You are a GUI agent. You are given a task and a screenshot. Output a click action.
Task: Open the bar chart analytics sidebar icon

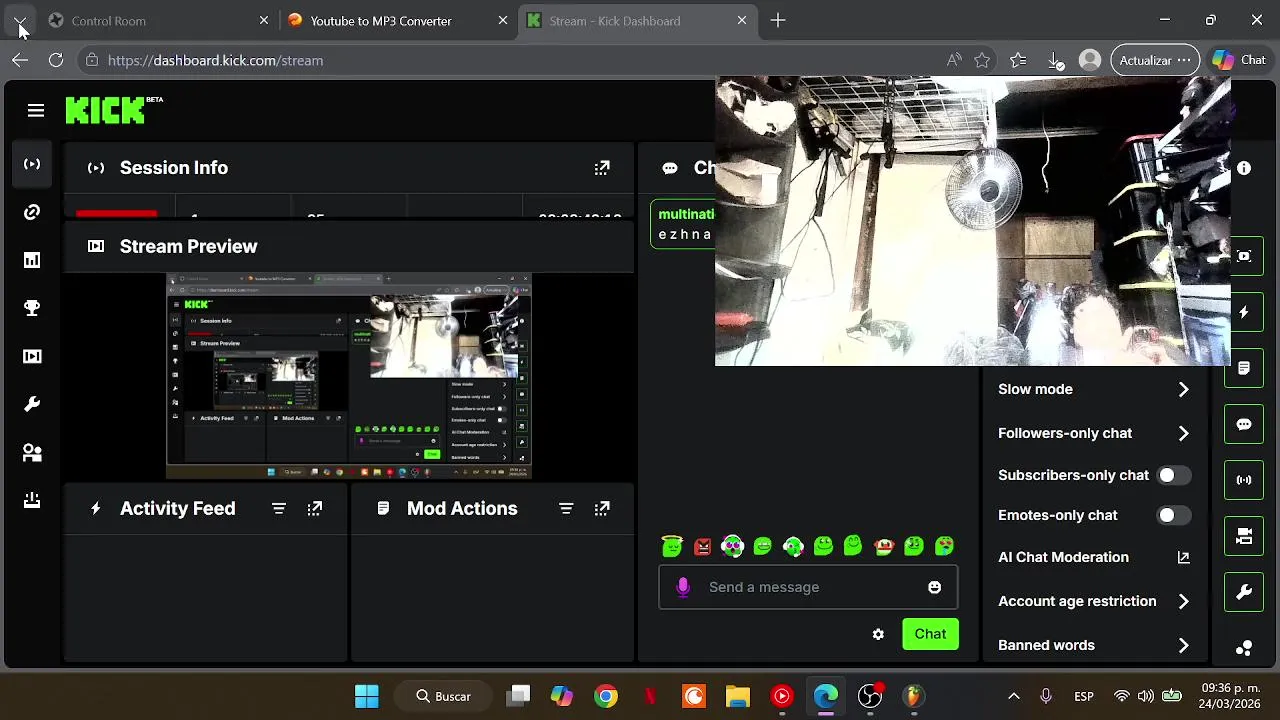[32, 260]
